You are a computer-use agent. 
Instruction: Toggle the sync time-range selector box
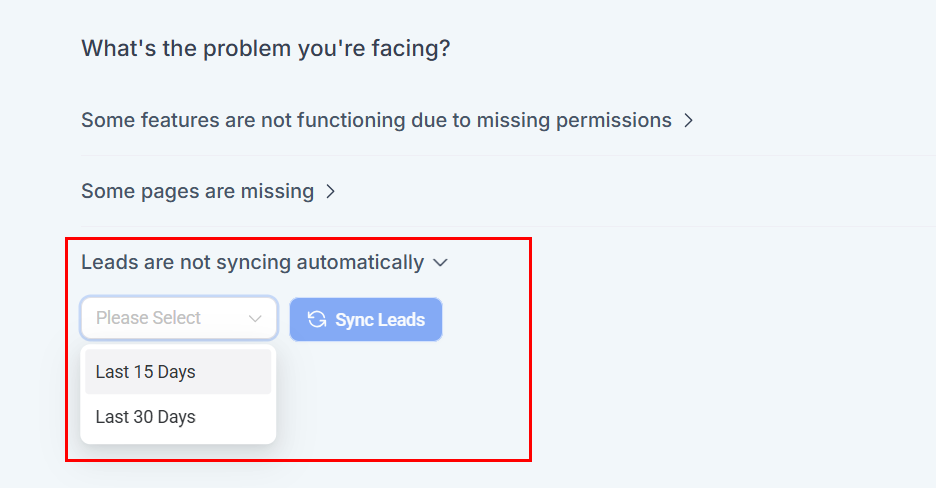pos(179,318)
